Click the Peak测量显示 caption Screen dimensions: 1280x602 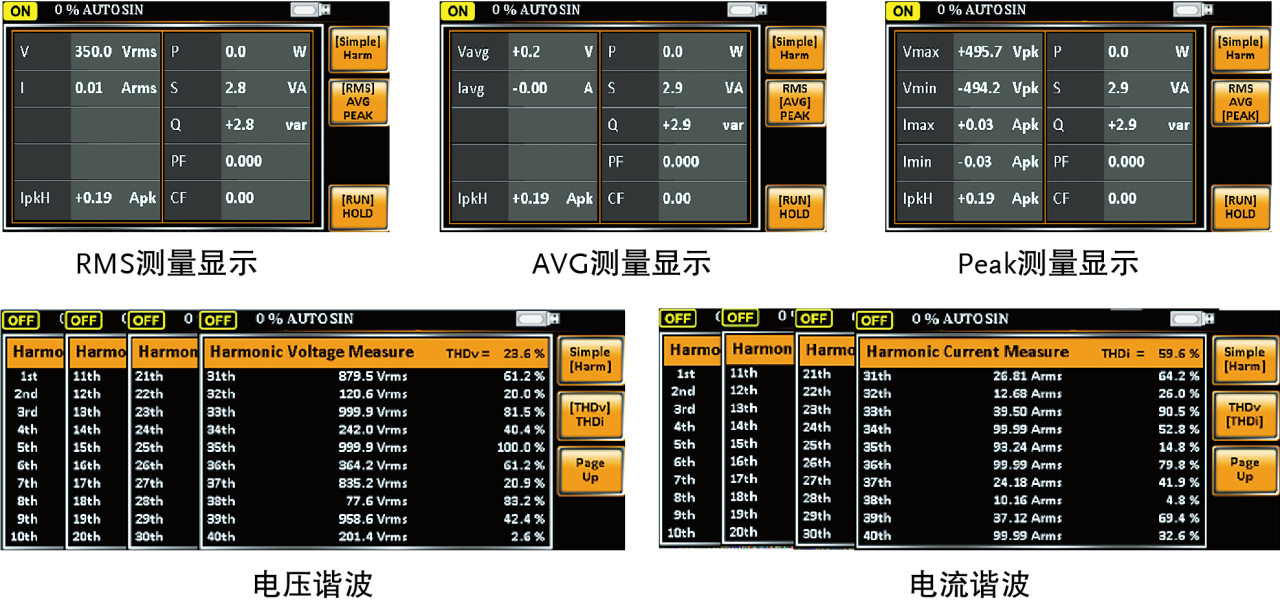click(1047, 263)
